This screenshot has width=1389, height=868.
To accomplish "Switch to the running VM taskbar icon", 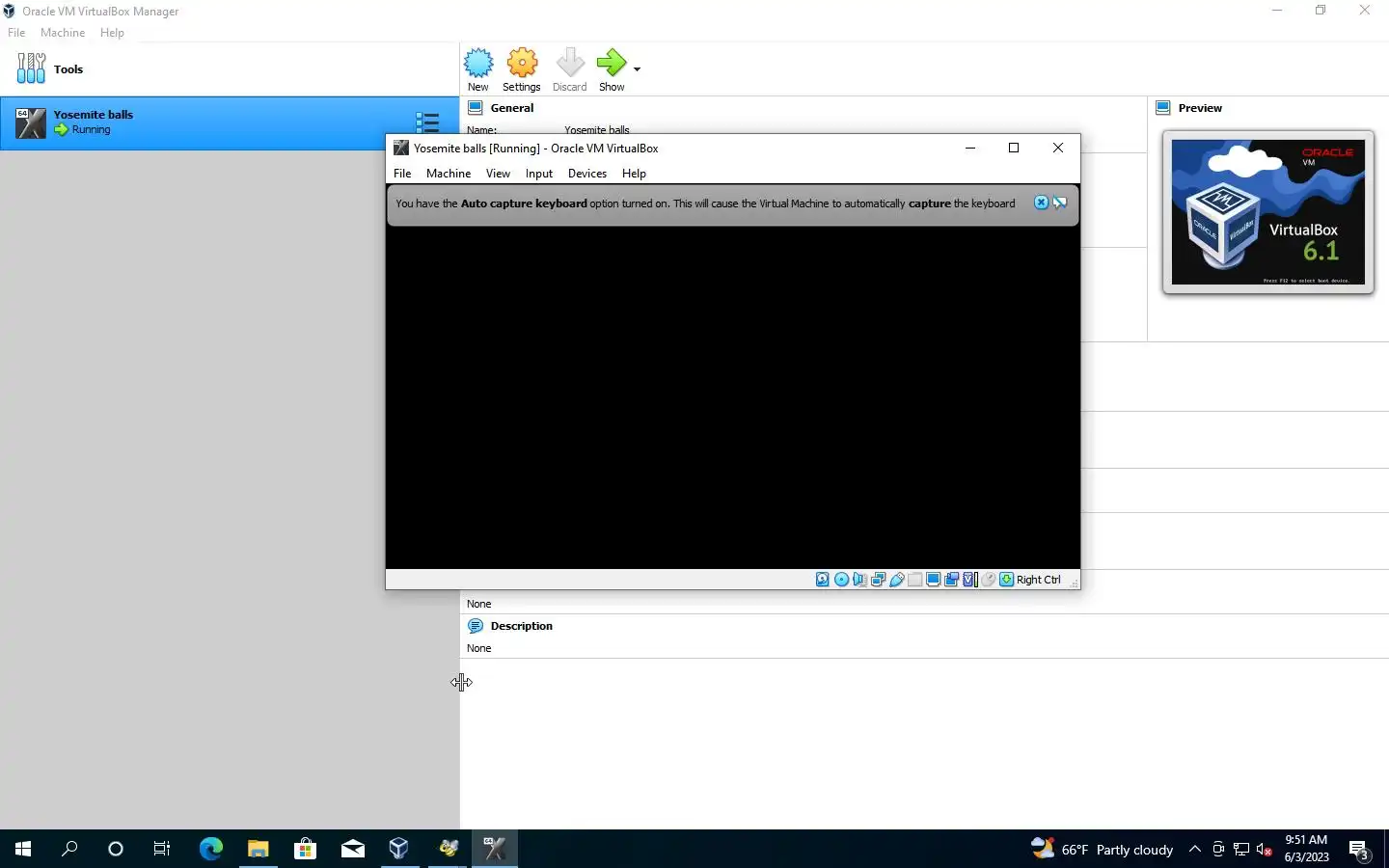I will 495,849.
